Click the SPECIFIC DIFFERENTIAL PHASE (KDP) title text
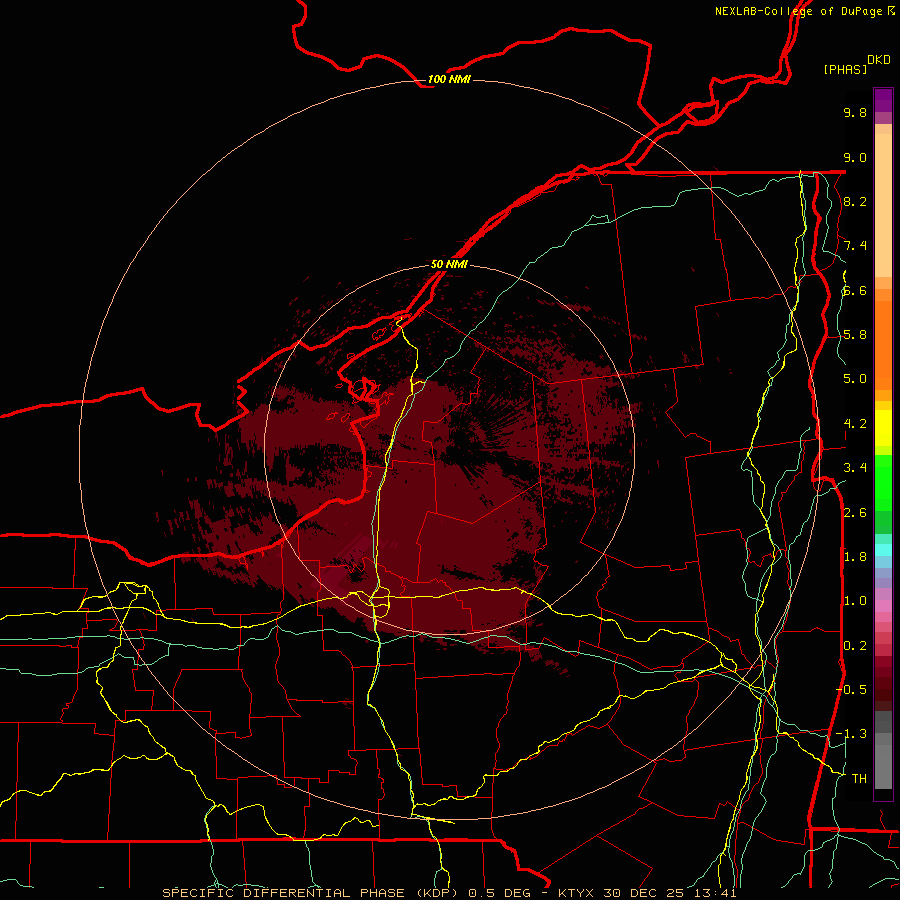This screenshot has height=900, width=900. 309,893
